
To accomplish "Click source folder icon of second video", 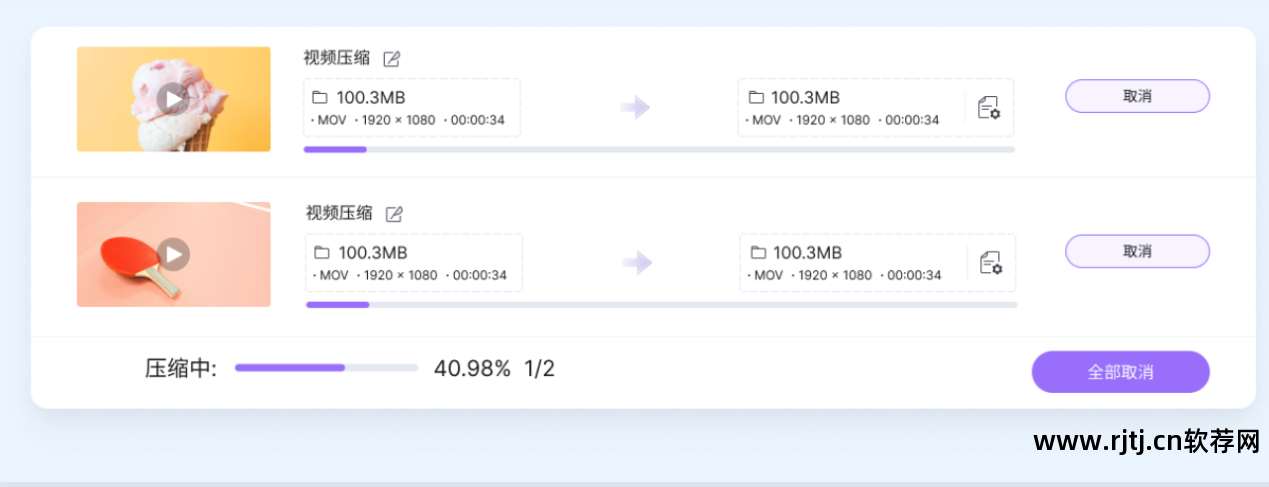I will (x=322, y=253).
